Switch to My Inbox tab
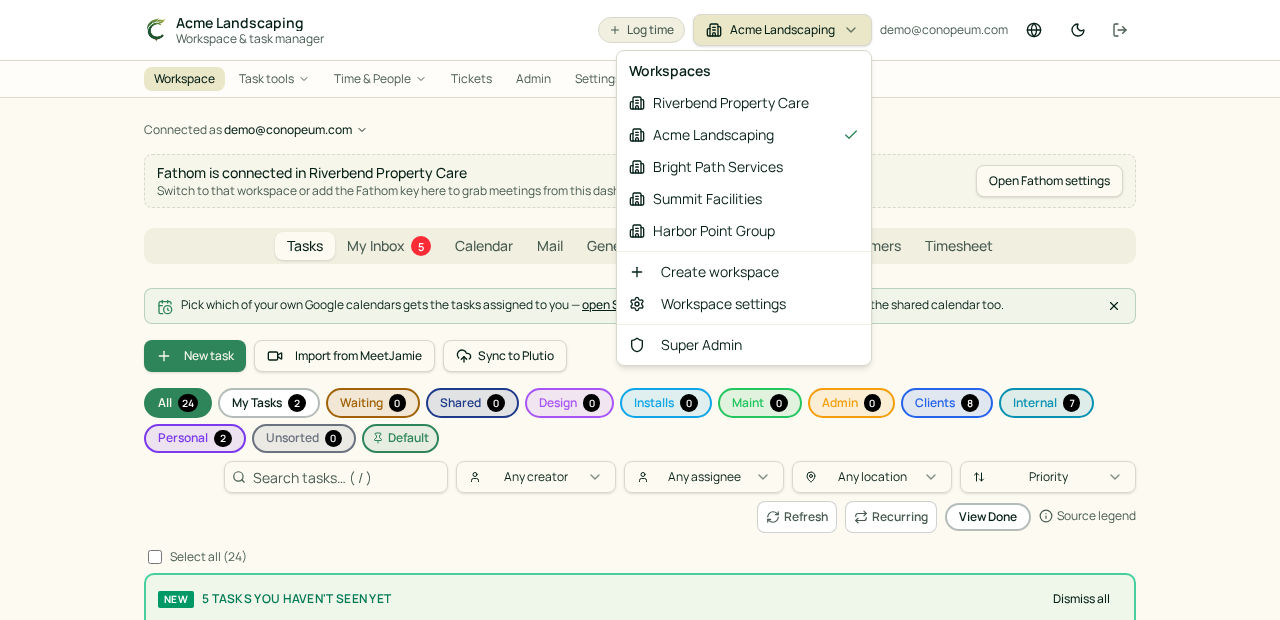1280x620 pixels. pos(389,246)
